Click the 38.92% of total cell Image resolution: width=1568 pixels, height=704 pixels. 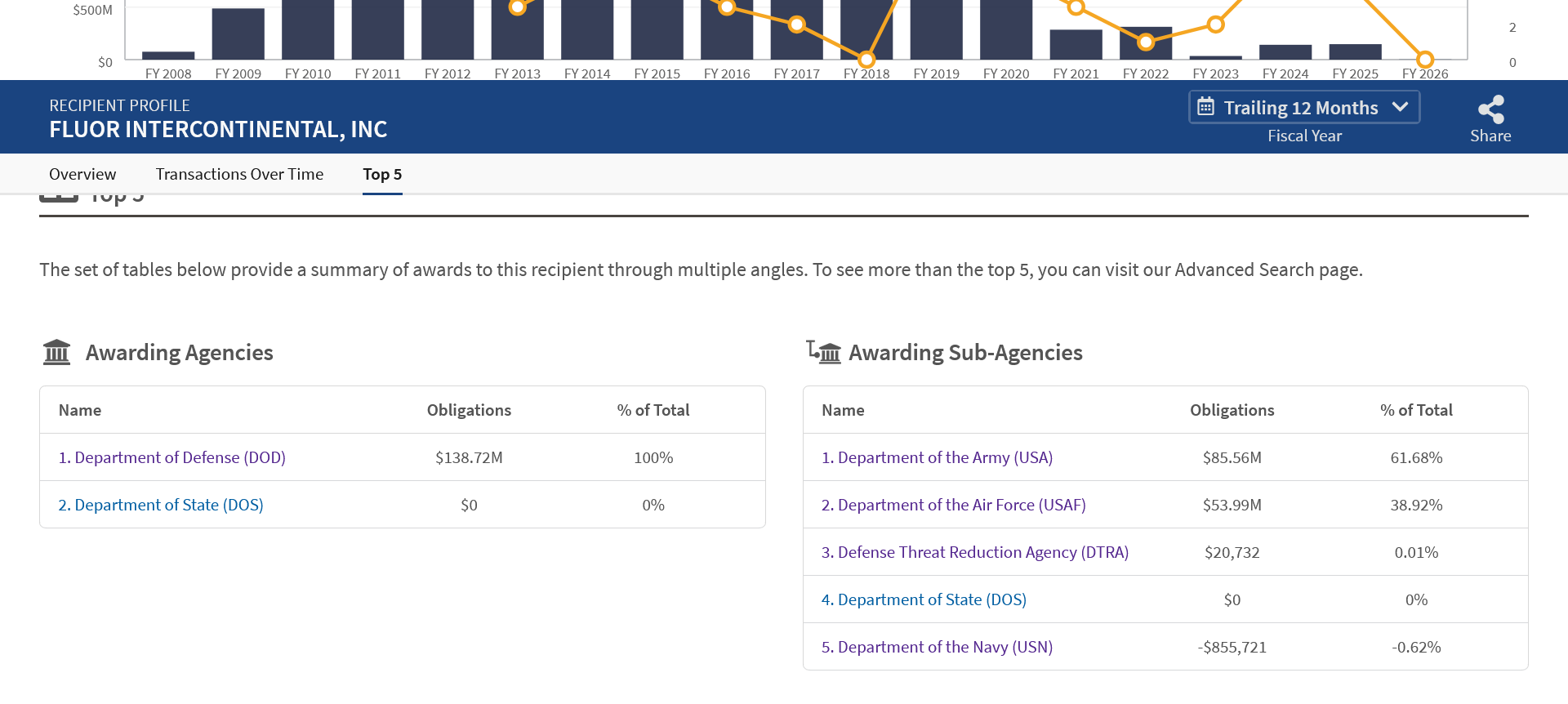(1416, 505)
